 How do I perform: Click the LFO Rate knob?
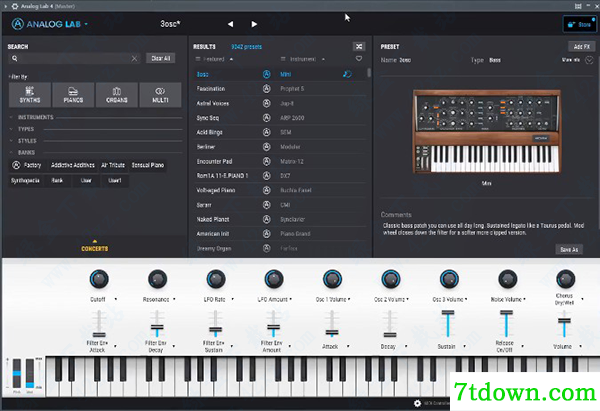click(216, 279)
